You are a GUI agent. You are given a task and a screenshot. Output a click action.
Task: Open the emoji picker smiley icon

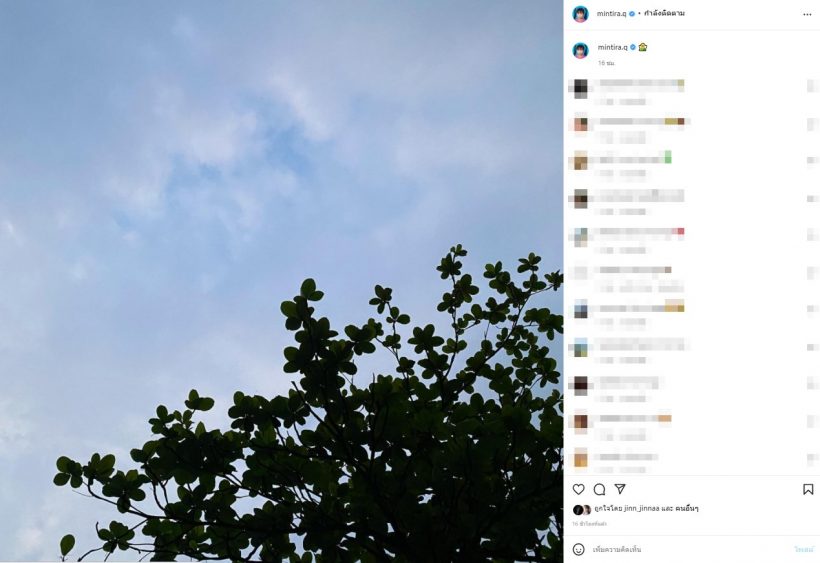click(x=578, y=549)
